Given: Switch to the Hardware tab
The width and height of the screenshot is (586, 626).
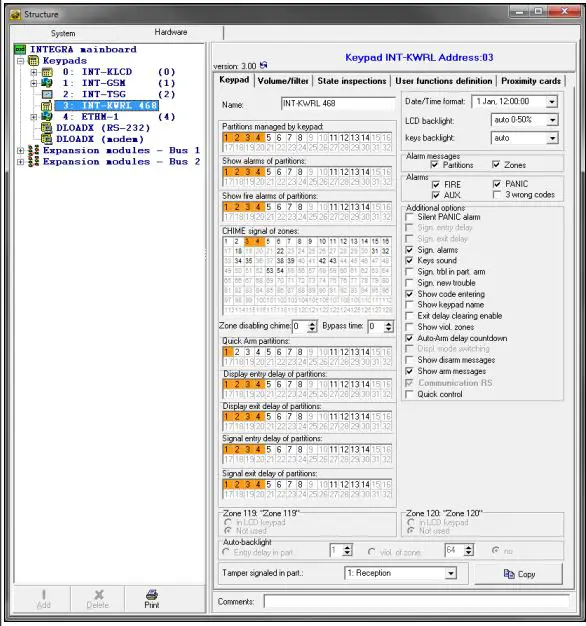Looking at the screenshot, I should (171, 32).
